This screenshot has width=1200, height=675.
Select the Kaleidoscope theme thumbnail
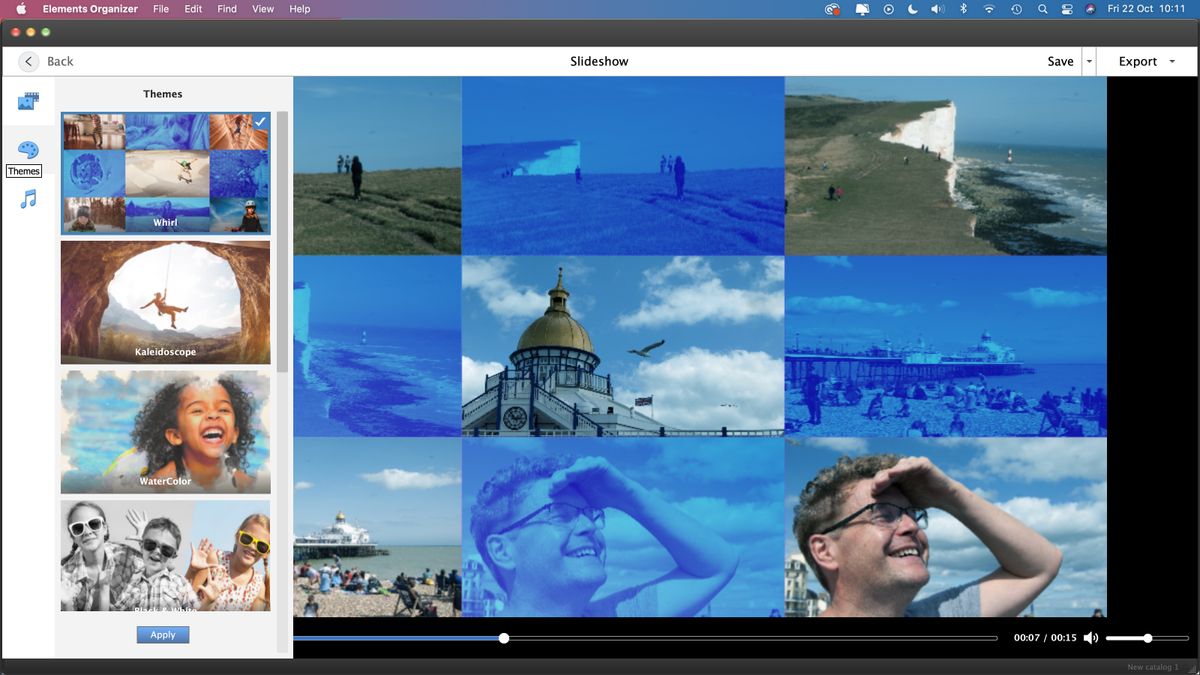[165, 301]
